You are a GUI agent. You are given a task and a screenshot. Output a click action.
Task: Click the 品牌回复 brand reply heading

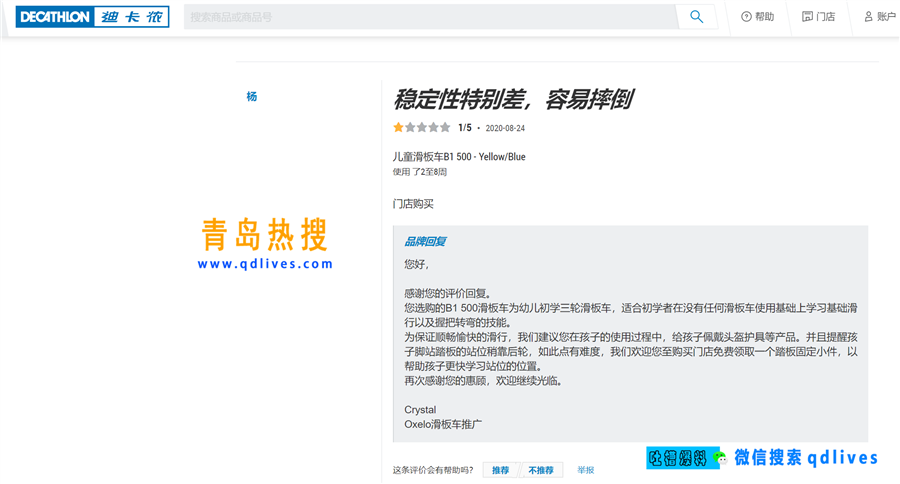[425, 241]
